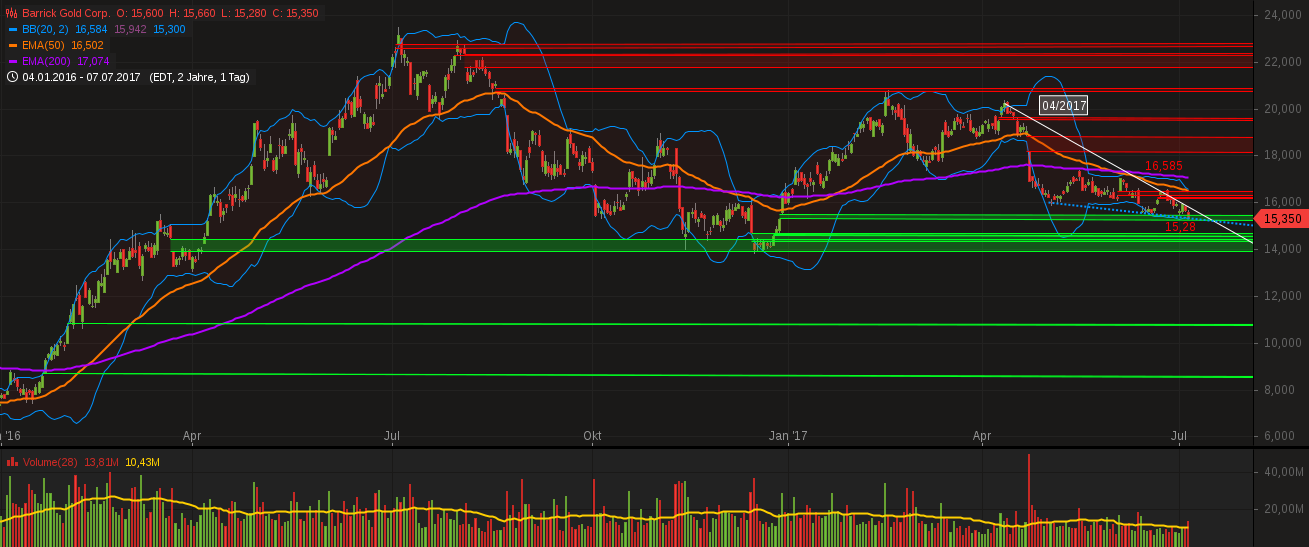Click the high value H: 15,660

(x=192, y=14)
